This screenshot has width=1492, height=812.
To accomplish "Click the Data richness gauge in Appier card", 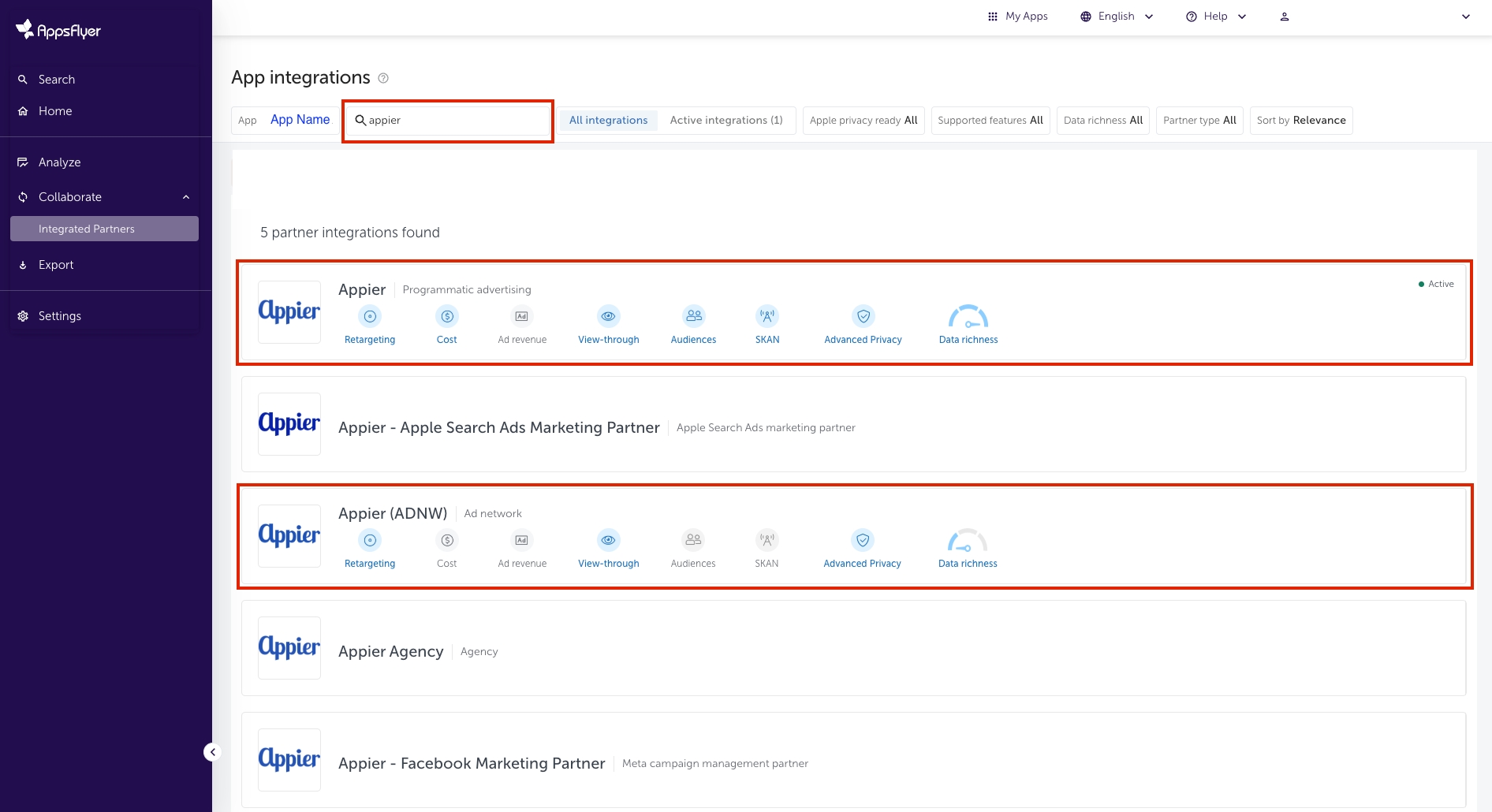I will click(x=968, y=317).
